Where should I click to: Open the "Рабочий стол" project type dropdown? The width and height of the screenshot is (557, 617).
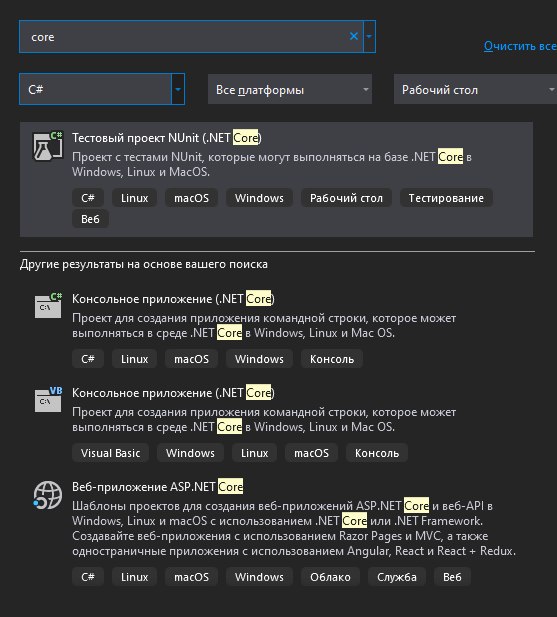[475, 90]
